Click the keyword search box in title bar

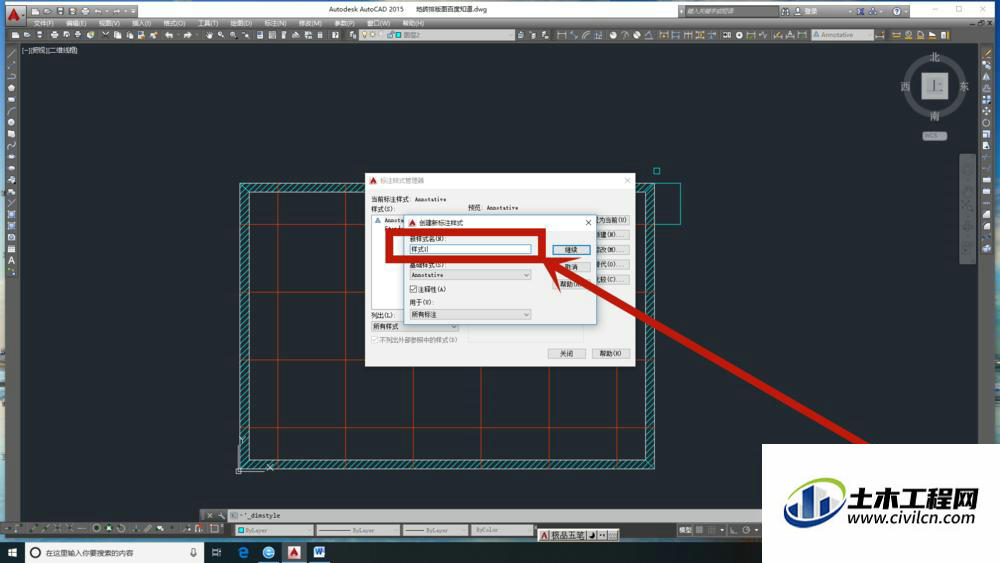(x=730, y=11)
